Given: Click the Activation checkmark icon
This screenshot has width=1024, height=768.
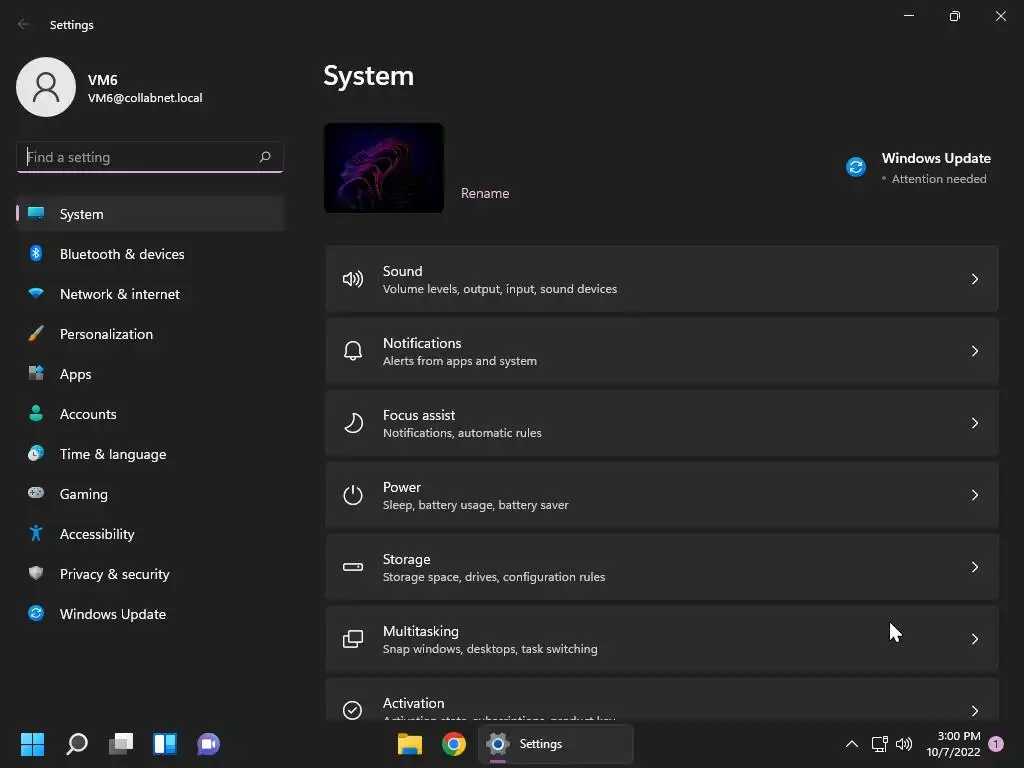Looking at the screenshot, I should [353, 710].
